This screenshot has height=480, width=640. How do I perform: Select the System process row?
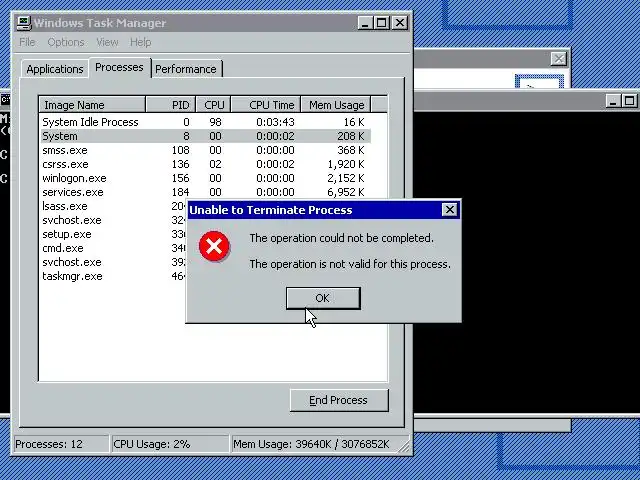(205, 136)
